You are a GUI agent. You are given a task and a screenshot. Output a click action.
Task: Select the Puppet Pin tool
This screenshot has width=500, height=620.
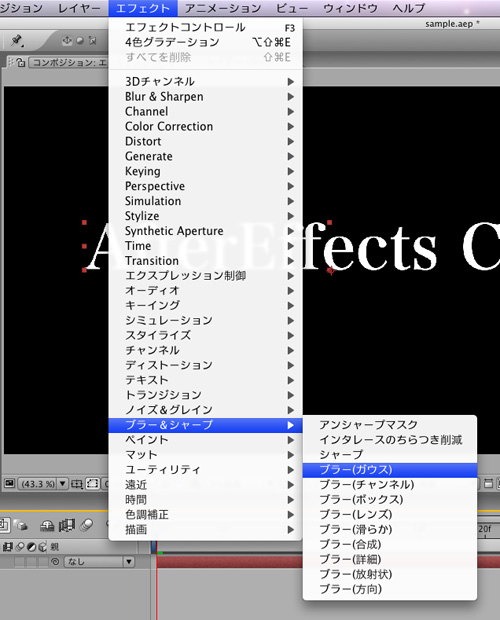[17, 40]
